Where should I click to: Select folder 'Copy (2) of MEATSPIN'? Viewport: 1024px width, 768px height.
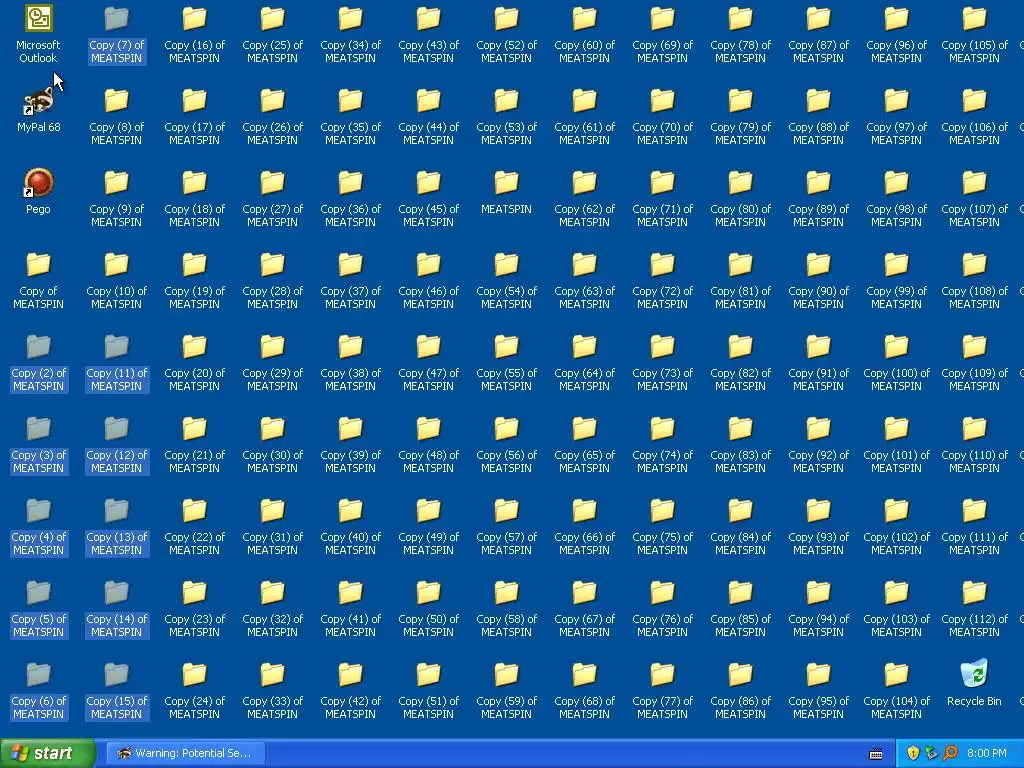[38, 362]
